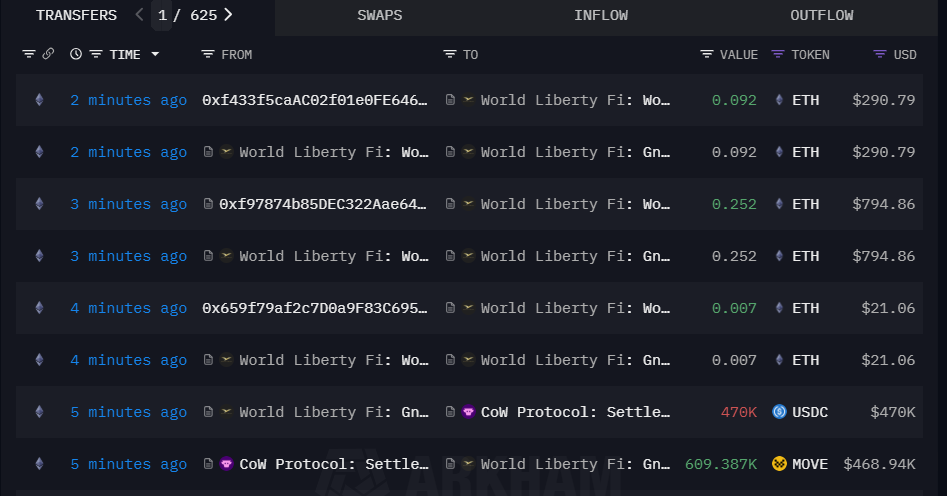Image resolution: width=947 pixels, height=496 pixels.
Task: Click the link icon in header row
Action: coord(48,54)
